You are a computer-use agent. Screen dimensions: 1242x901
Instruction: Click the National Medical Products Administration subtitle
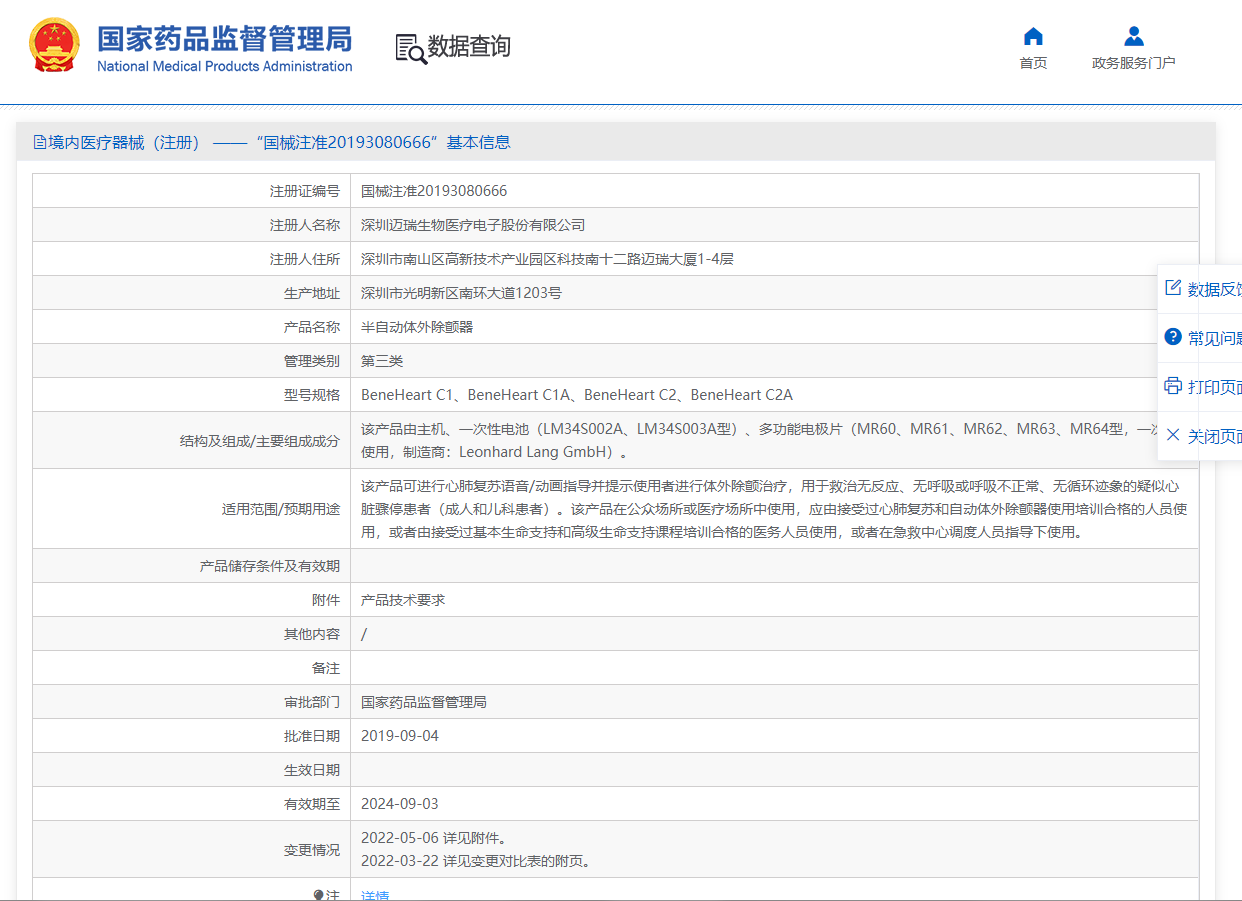click(x=225, y=66)
